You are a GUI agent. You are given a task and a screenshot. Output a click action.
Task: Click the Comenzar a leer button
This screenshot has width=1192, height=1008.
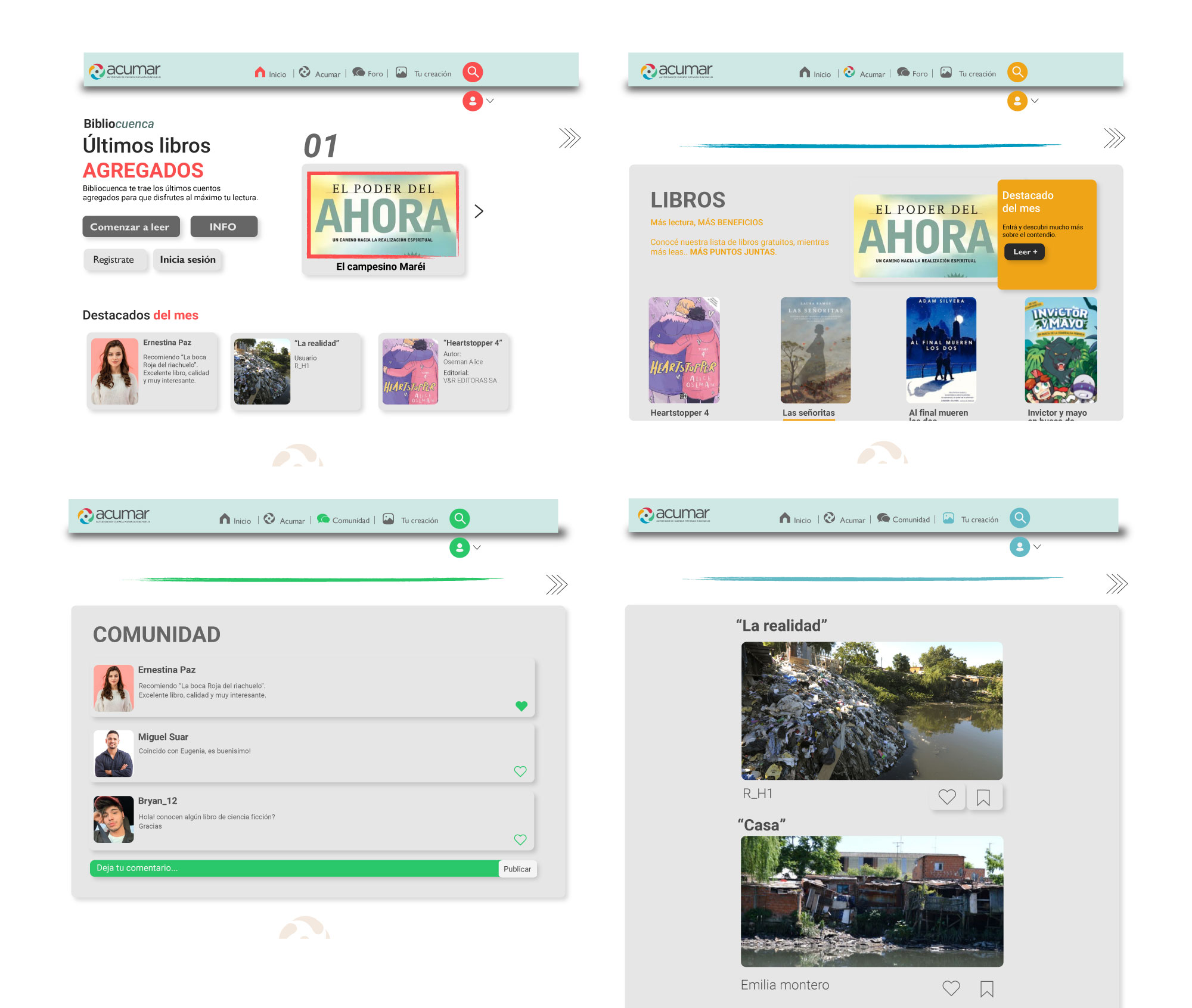[131, 227]
